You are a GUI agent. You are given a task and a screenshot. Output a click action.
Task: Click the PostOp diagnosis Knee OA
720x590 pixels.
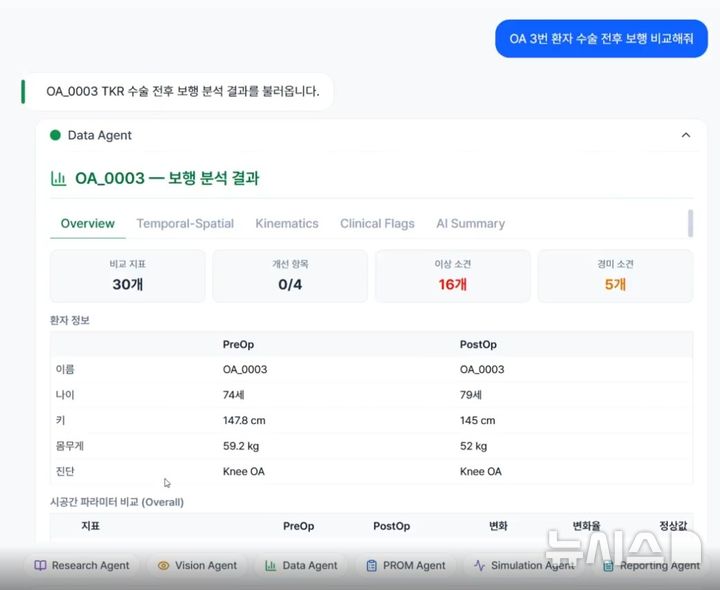(481, 472)
